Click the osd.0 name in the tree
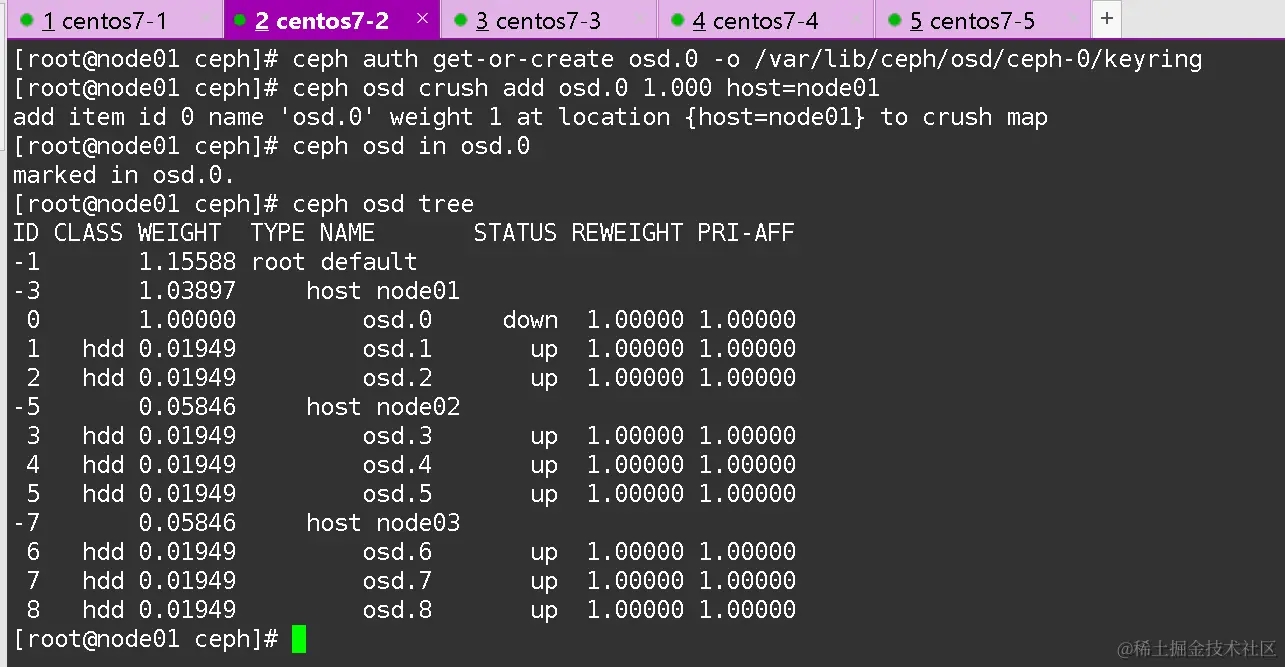The height and width of the screenshot is (667, 1285). pos(397,320)
